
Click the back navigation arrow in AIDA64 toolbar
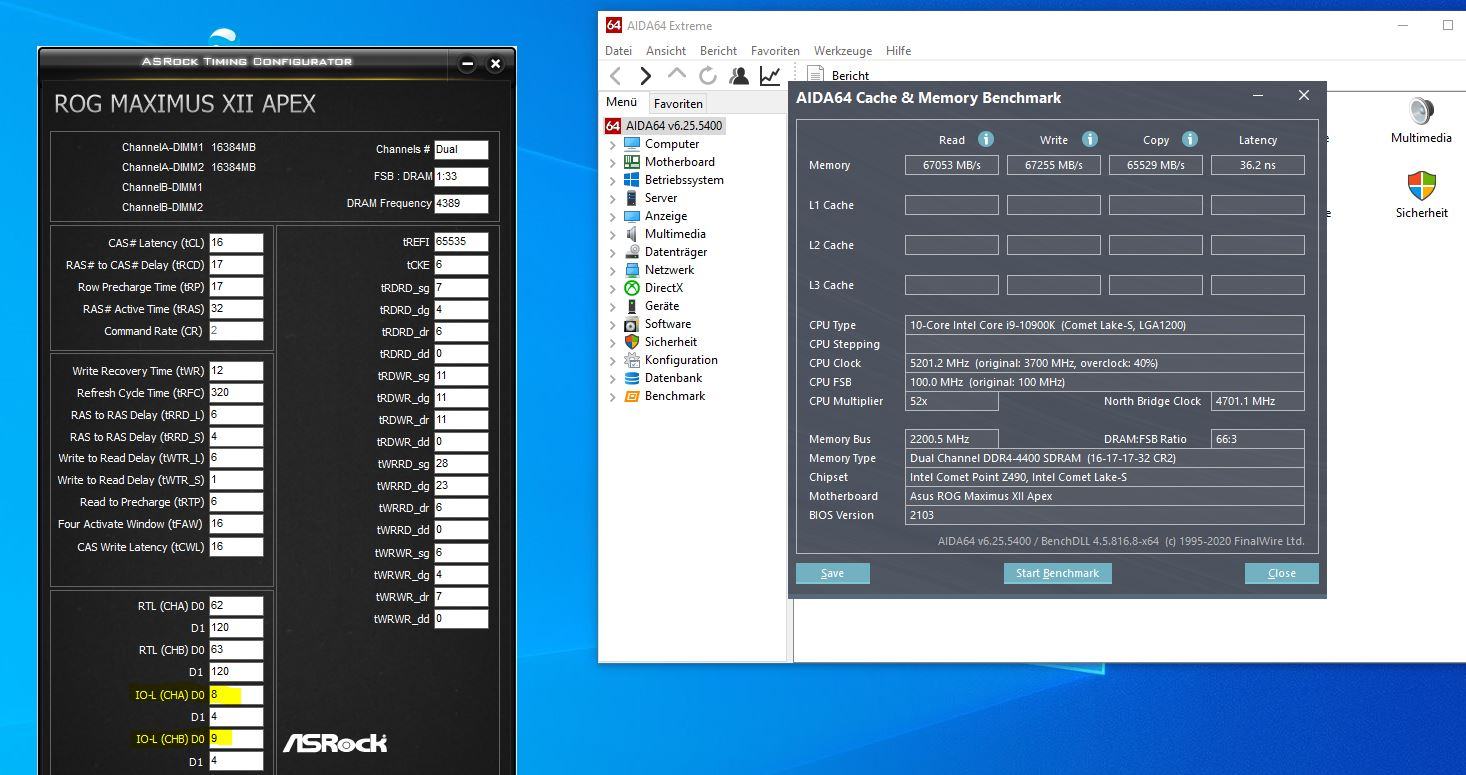(x=616, y=75)
